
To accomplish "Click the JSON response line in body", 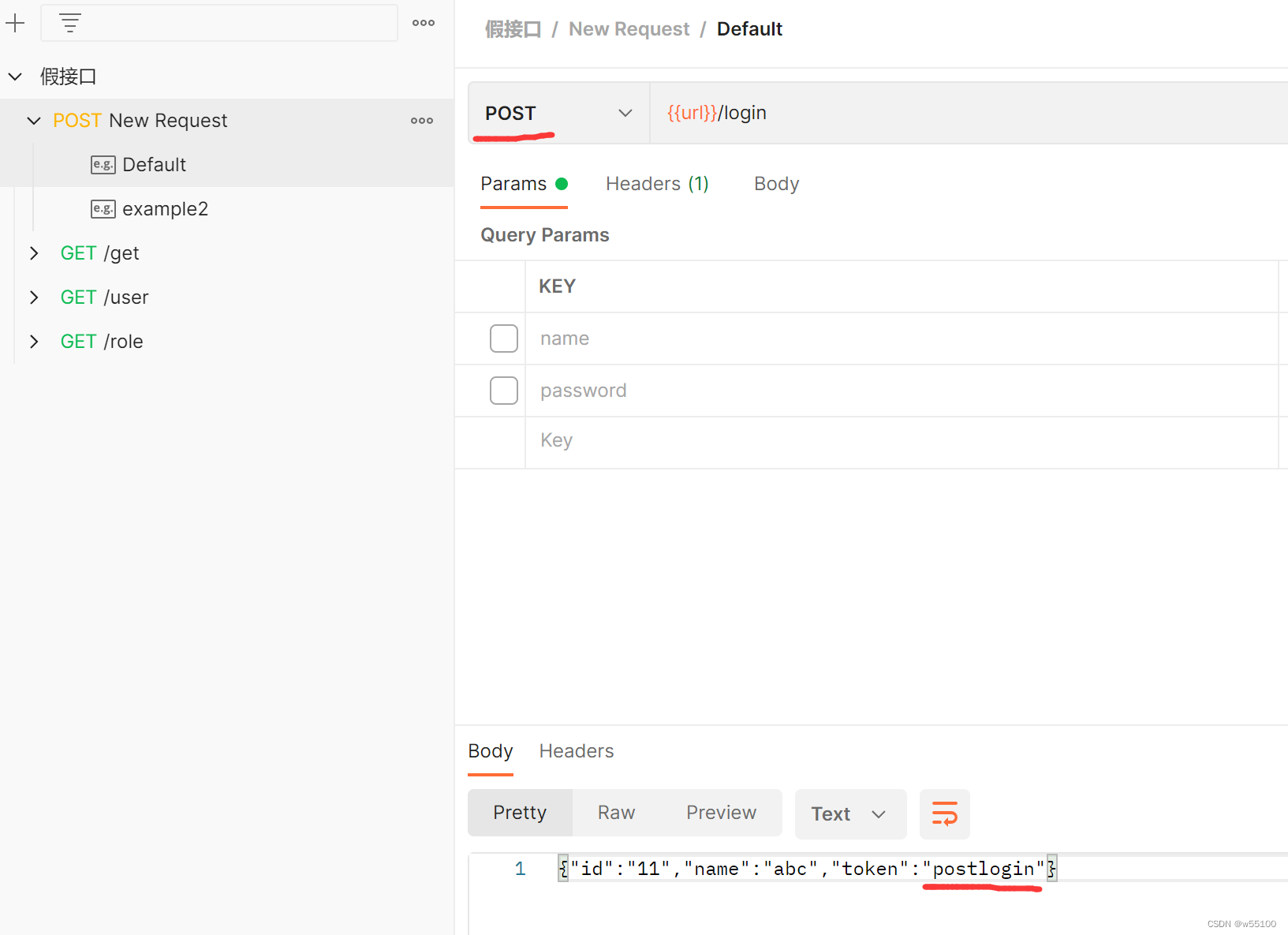I will 807,869.
